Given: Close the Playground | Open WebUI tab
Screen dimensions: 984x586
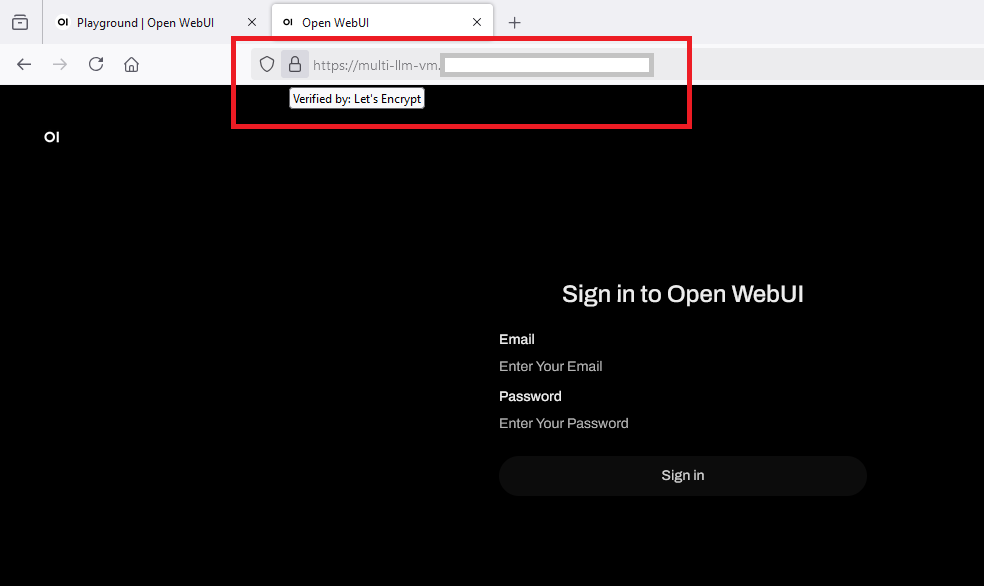Looking at the screenshot, I should pyautogui.click(x=252, y=23).
